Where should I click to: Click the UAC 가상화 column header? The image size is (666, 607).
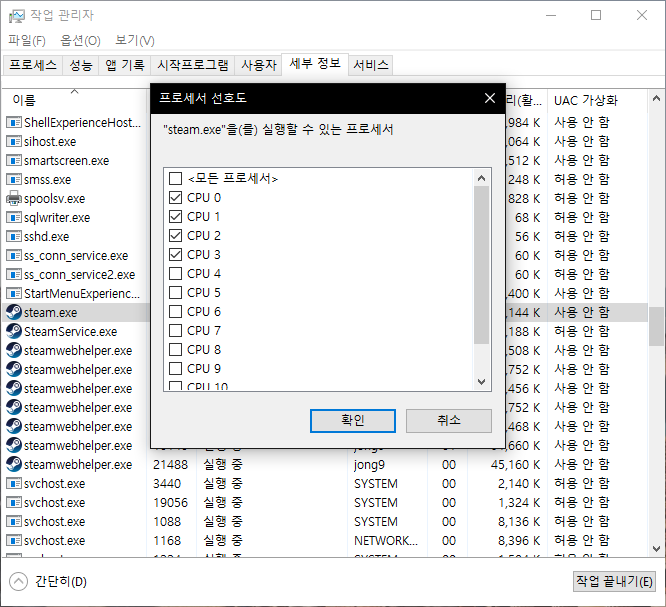[597, 100]
